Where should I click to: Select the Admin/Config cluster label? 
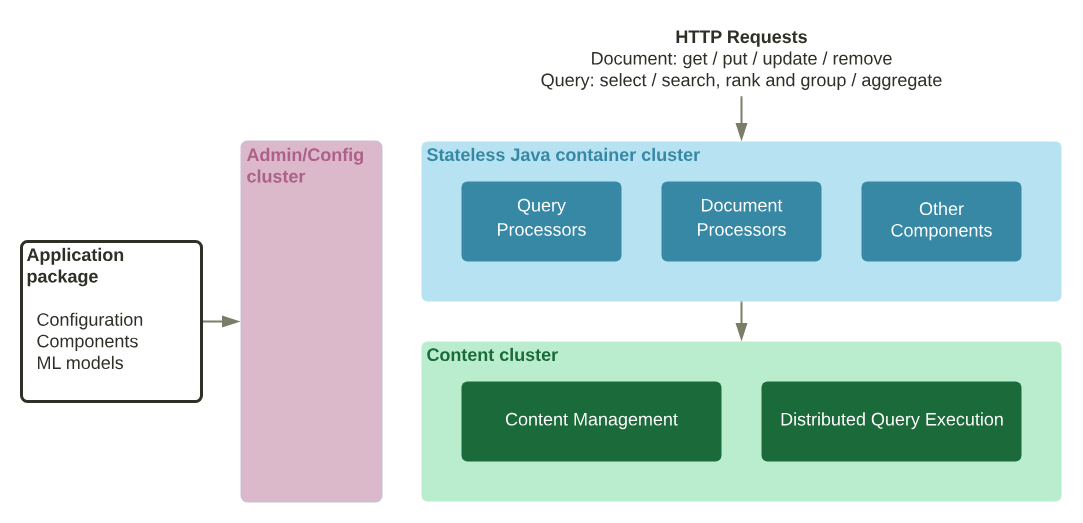(305, 166)
